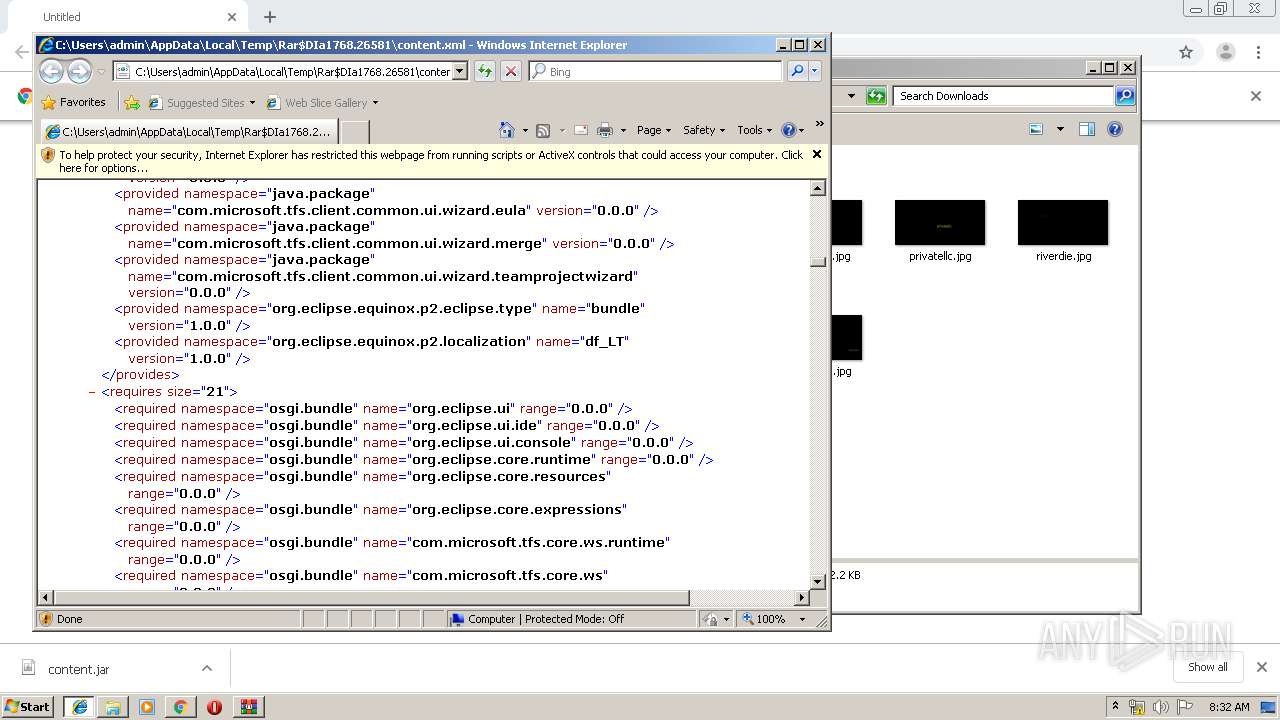
Task: Show hidden system tray icons
Action: click(1116, 706)
